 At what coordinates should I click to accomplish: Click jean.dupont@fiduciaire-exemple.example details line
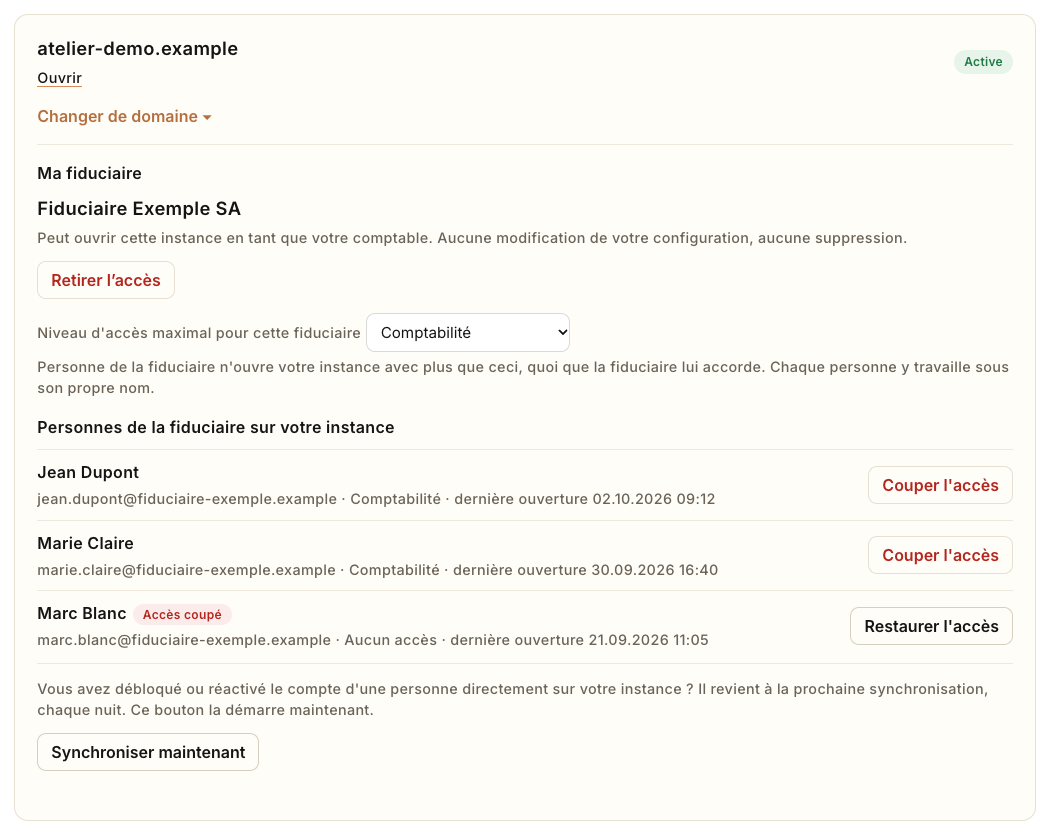pyautogui.click(x=376, y=499)
